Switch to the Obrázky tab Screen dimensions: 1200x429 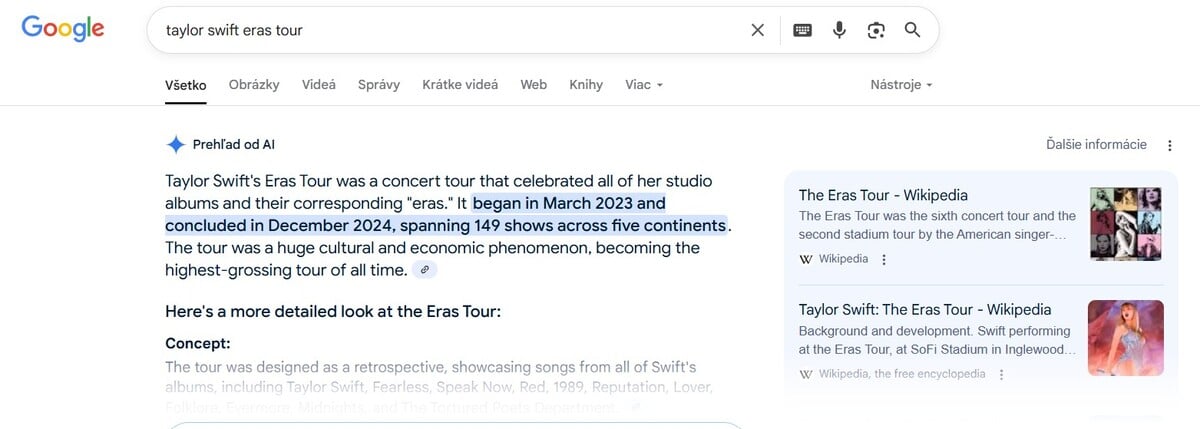(254, 85)
